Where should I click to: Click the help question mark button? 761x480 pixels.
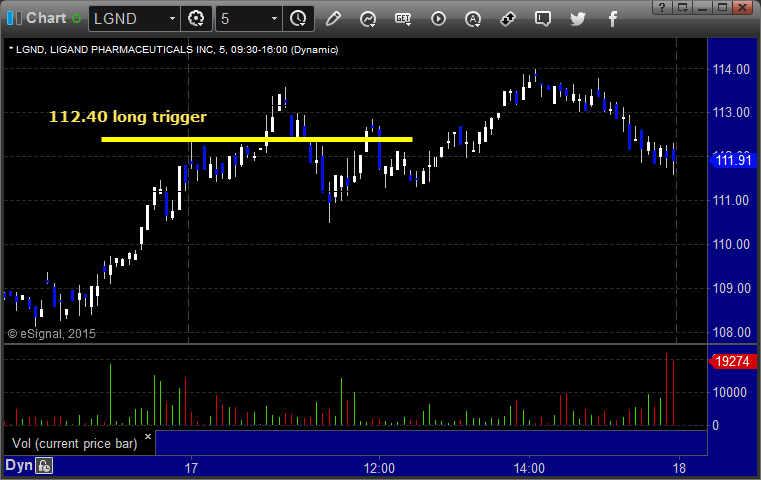(x=662, y=7)
